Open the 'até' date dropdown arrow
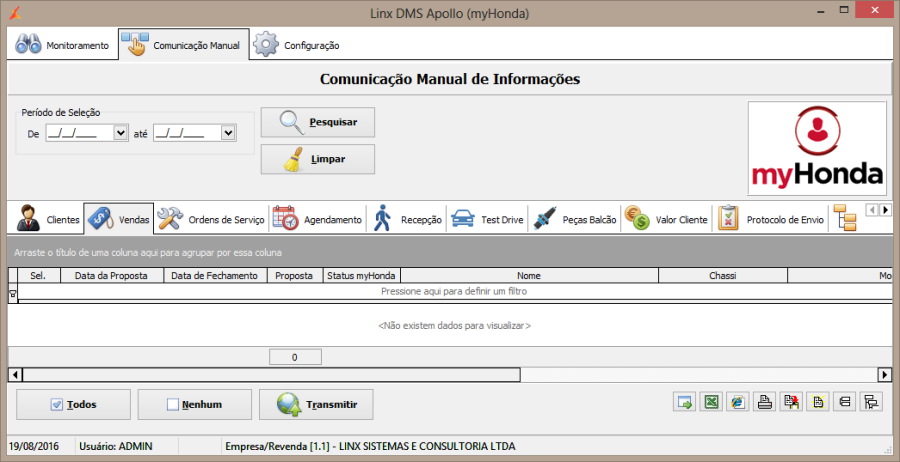The width and height of the screenshot is (900, 462). [228, 133]
